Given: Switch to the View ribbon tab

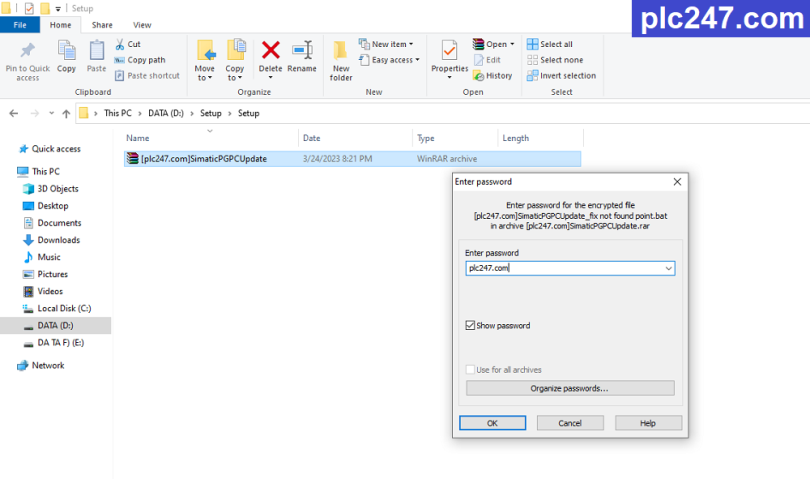Looking at the screenshot, I should [142, 25].
